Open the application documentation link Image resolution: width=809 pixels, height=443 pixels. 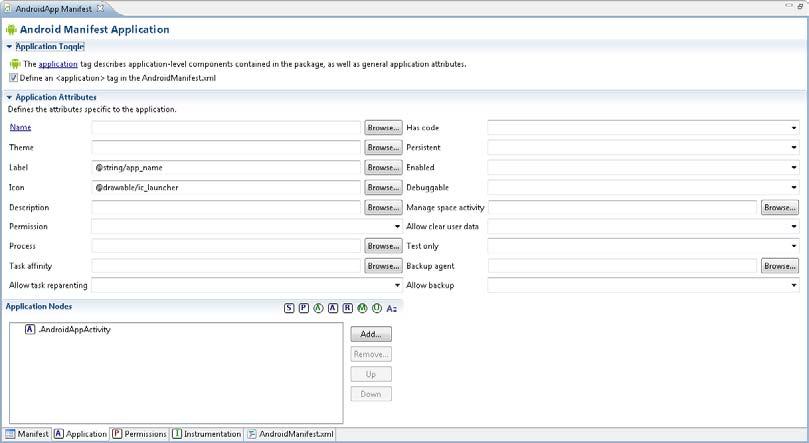pyautogui.click(x=58, y=64)
